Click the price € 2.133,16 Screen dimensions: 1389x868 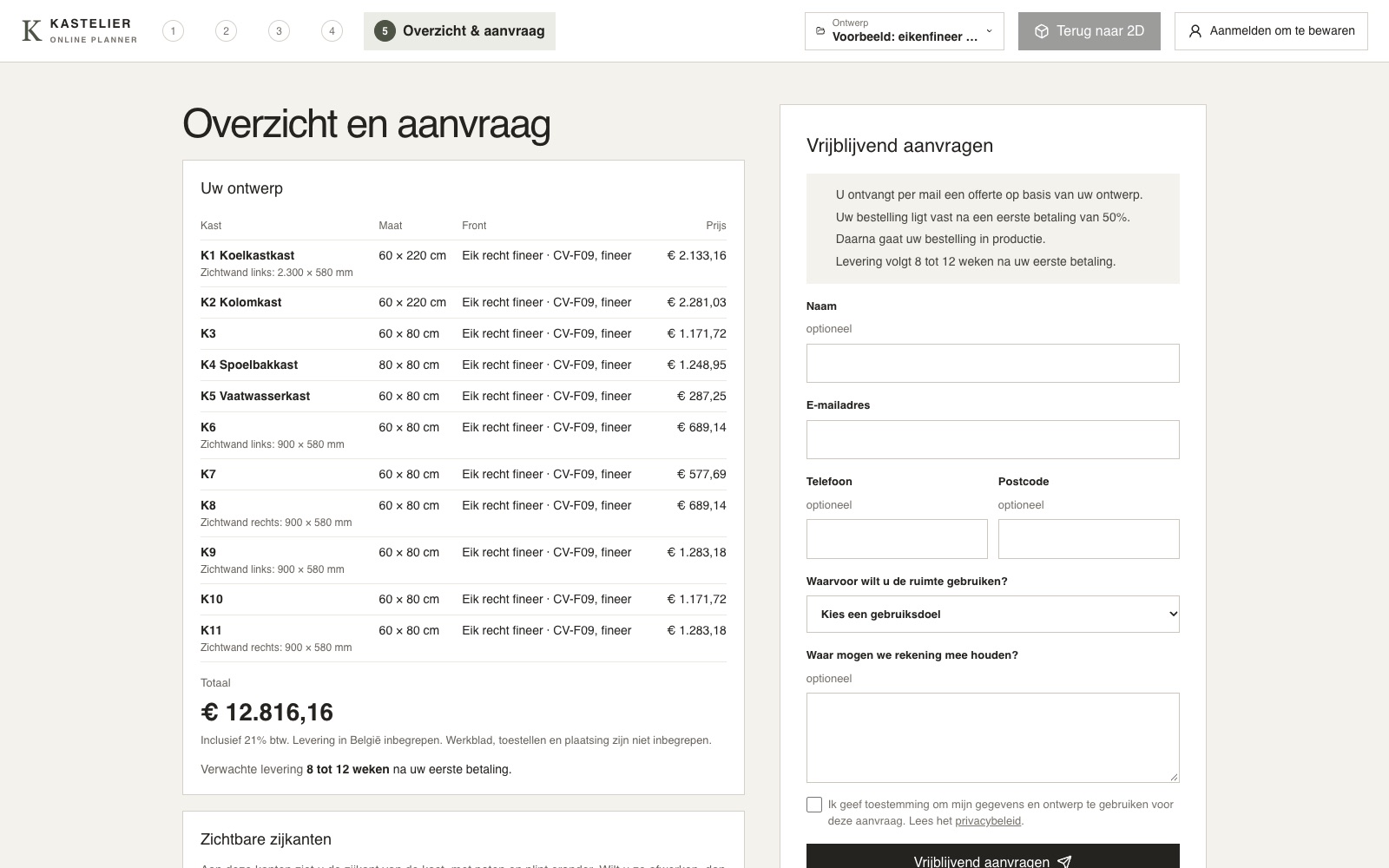(696, 255)
